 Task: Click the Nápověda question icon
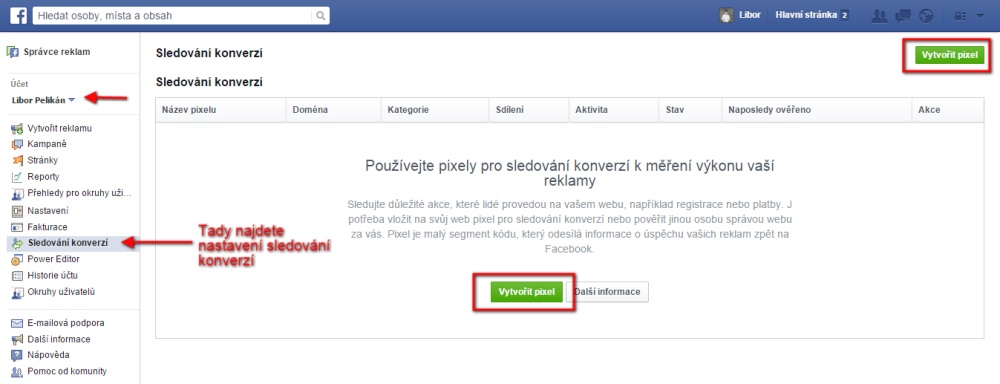[17, 355]
